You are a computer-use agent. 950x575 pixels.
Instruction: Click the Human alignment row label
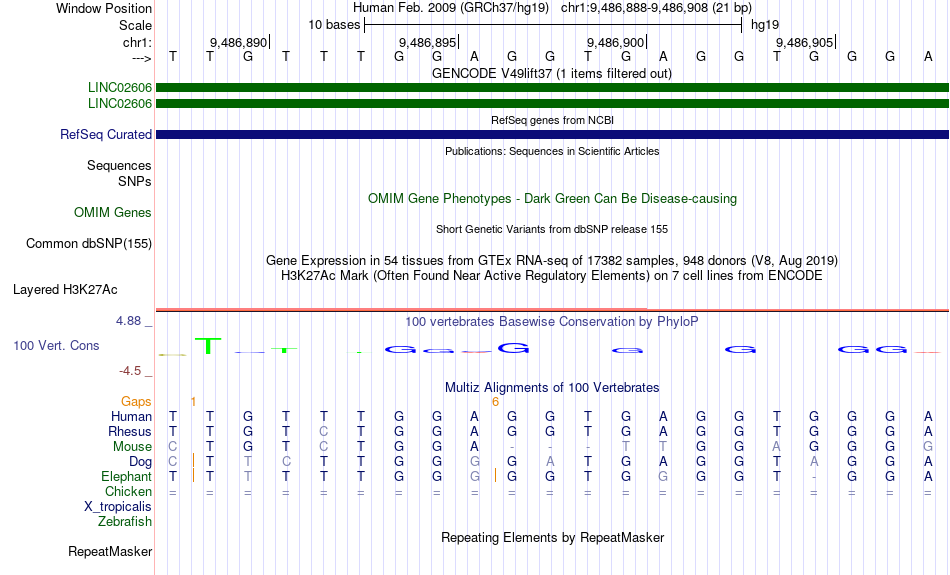coord(131,417)
